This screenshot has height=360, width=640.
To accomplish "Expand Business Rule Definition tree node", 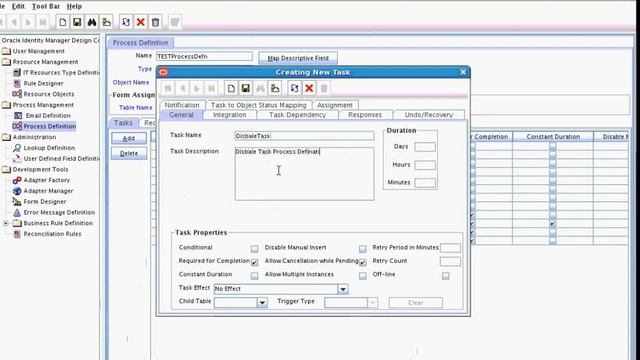I will pyautogui.click(x=6, y=223).
